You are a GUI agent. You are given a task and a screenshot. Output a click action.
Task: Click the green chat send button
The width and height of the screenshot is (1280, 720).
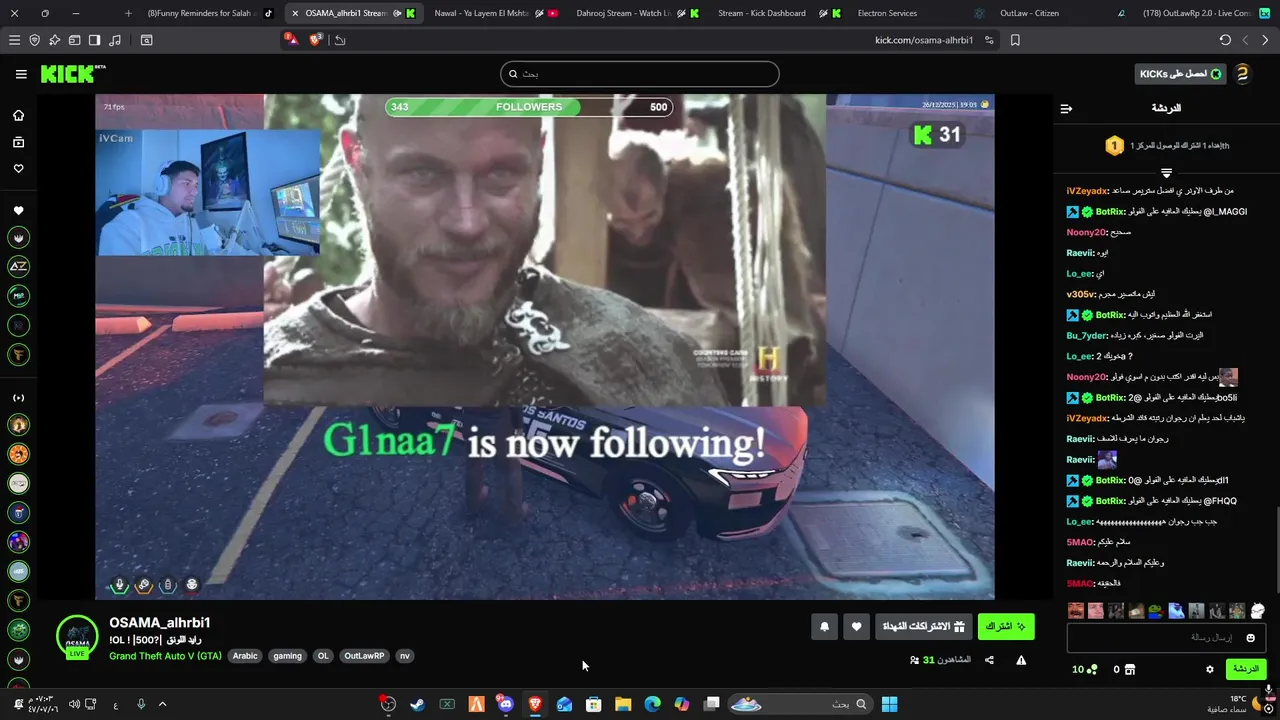point(1245,669)
